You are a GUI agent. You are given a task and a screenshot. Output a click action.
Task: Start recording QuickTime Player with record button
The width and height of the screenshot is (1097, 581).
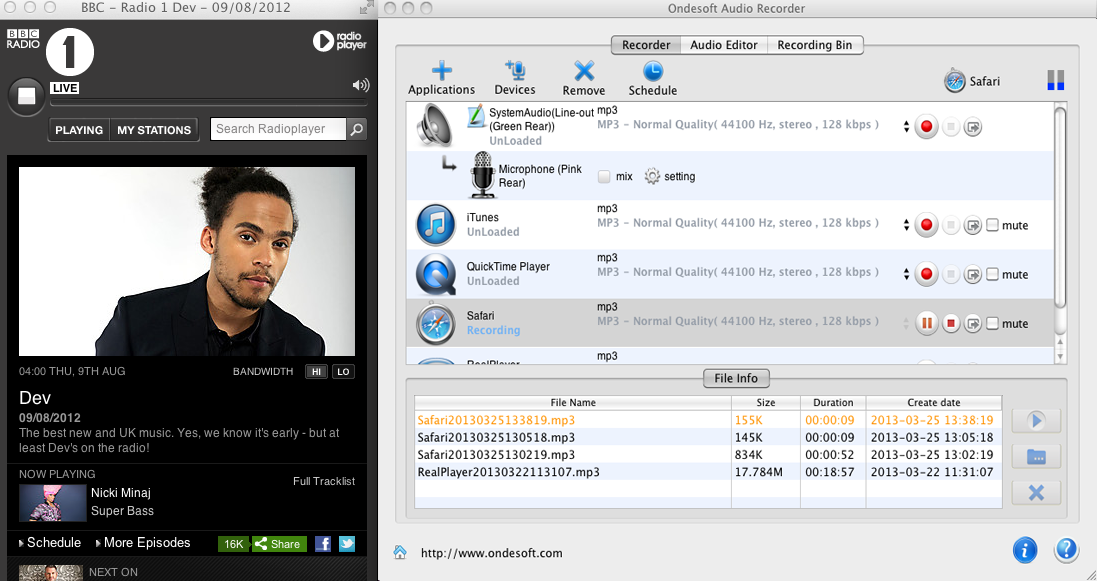[x=926, y=274]
